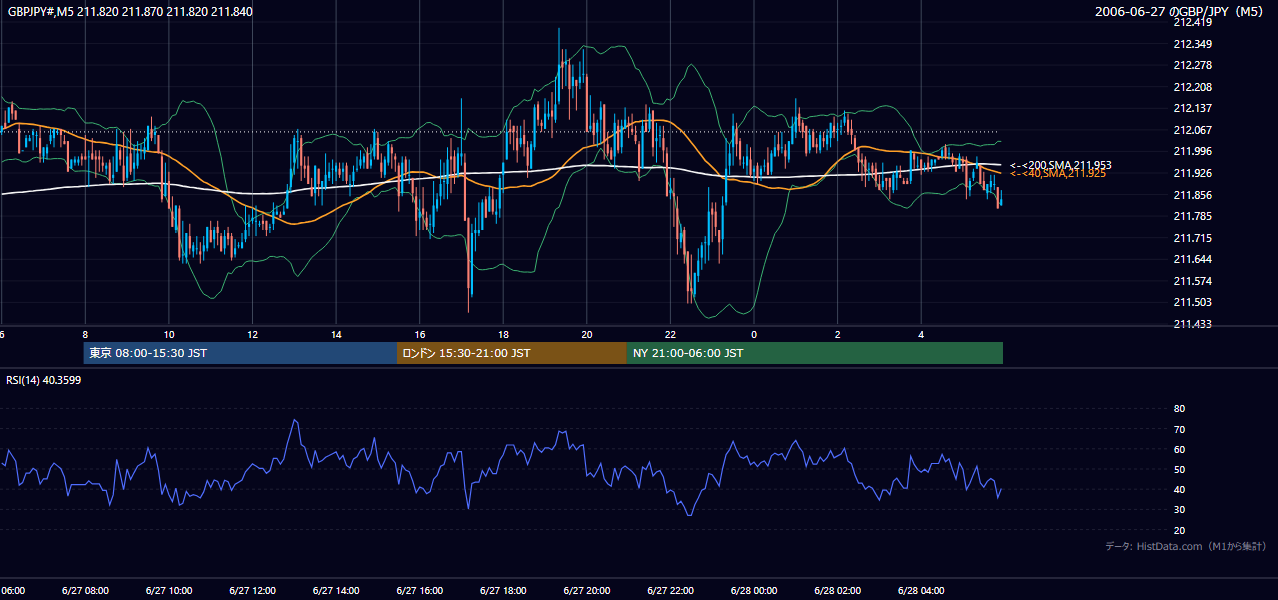Click the Tokyo 08:00-15:30 JST session bar

tap(241, 353)
